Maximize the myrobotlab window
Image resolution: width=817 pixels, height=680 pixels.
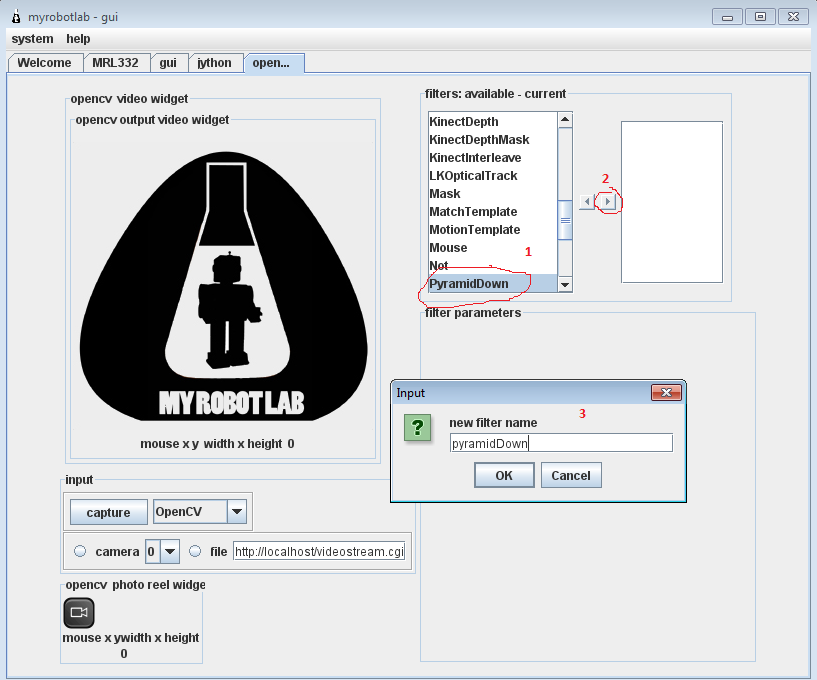[x=760, y=17]
